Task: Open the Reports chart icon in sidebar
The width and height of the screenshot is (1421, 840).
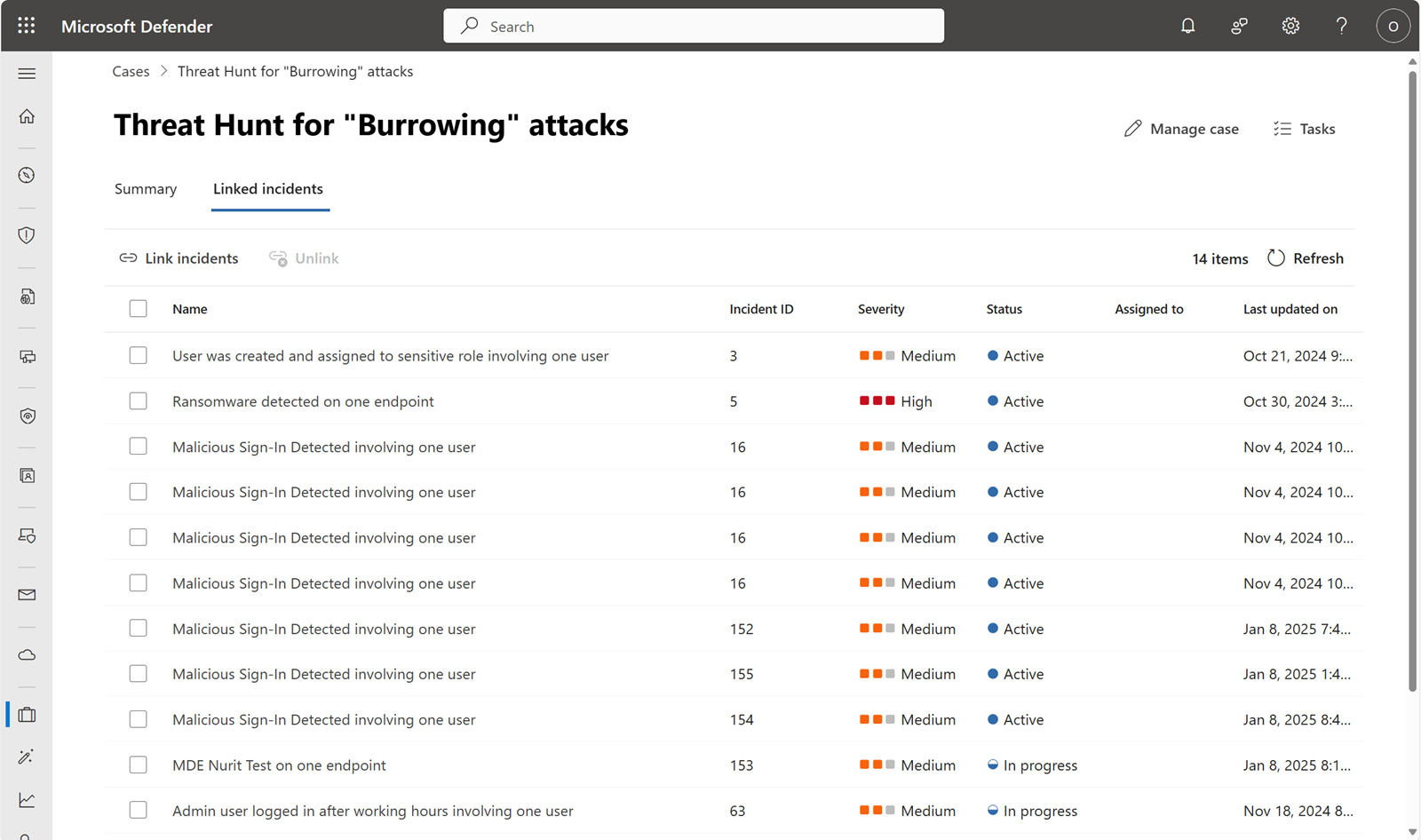Action: 26,799
